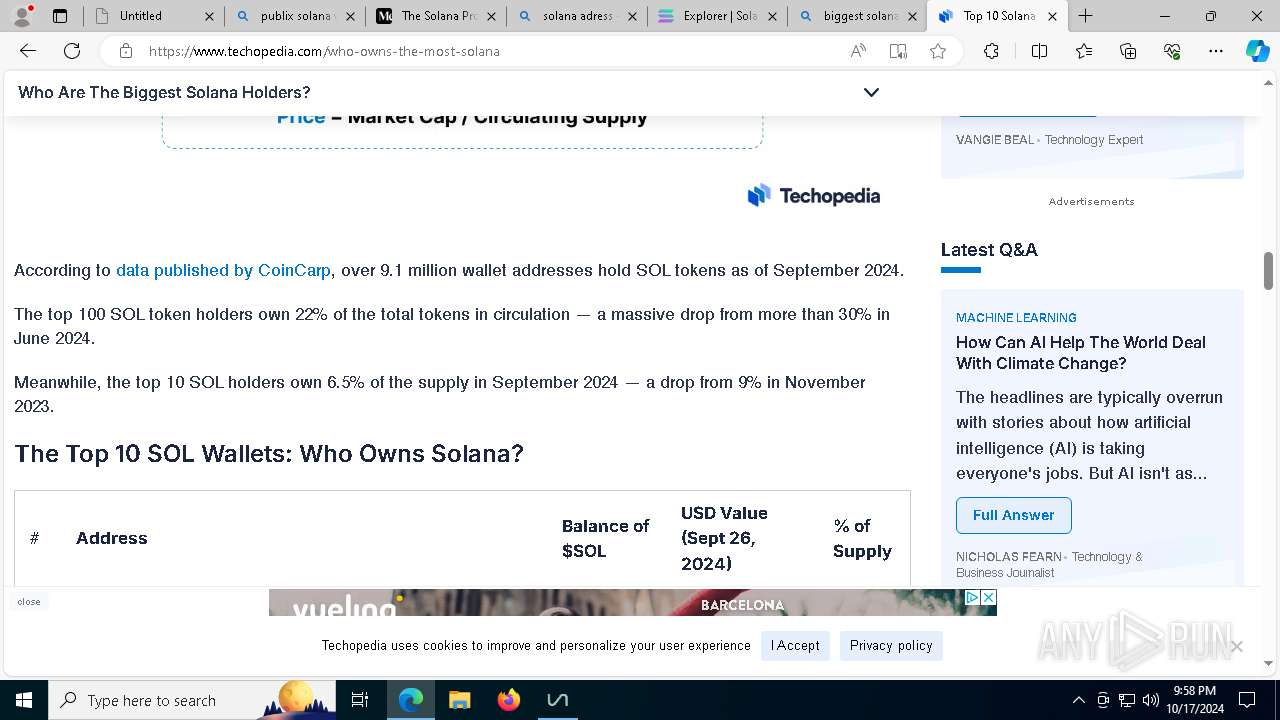Select 'Latest Q&A' heading text

tap(989, 250)
